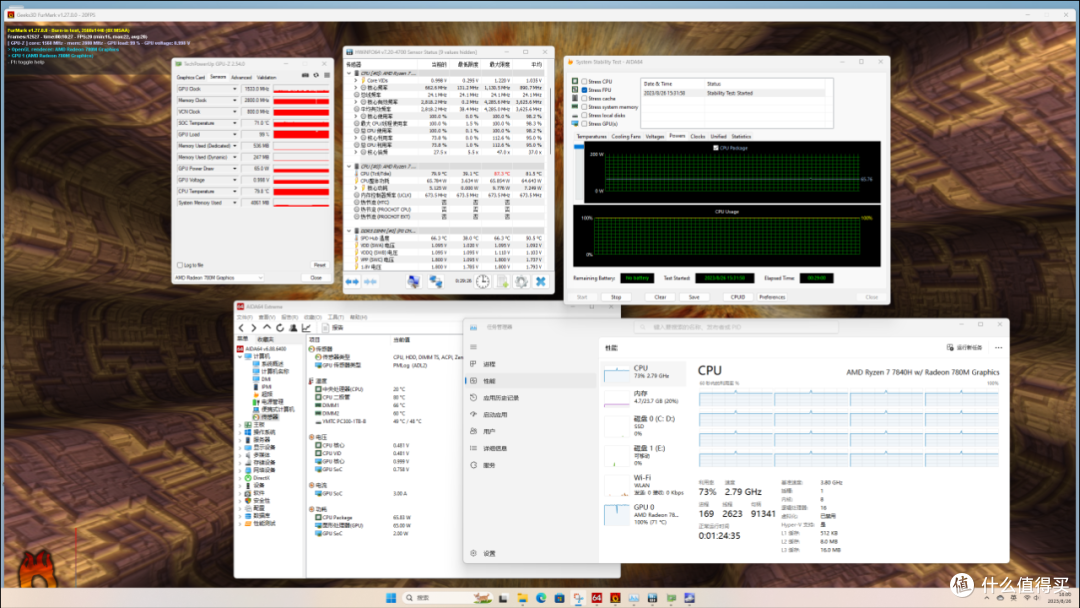Enable Stress GPU(s) checkbox
This screenshot has height=608, width=1080.
pyautogui.click(x=584, y=124)
